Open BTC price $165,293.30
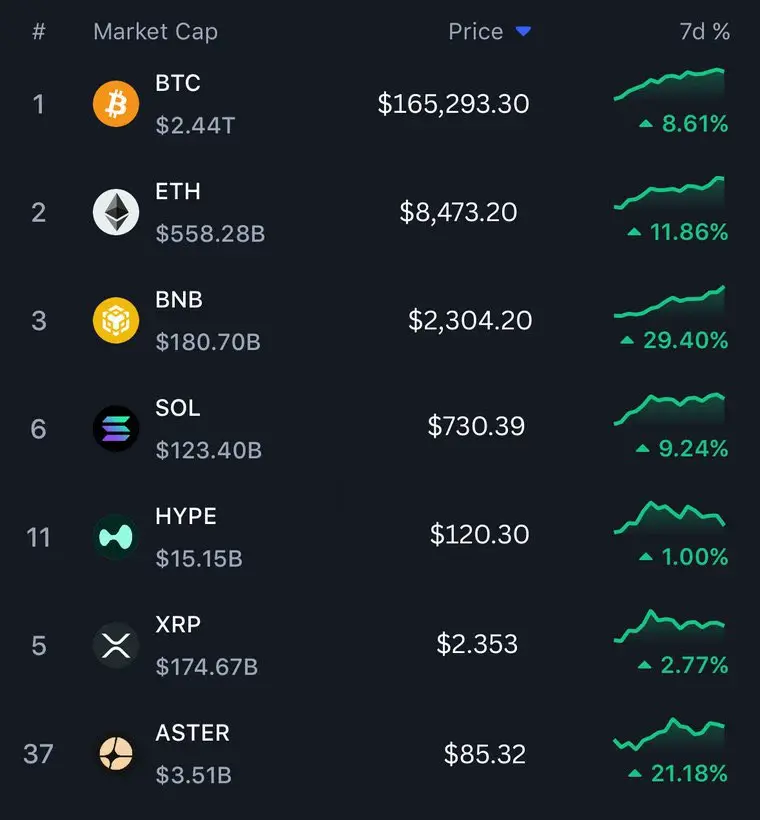The width and height of the screenshot is (760, 820). pyautogui.click(x=453, y=104)
